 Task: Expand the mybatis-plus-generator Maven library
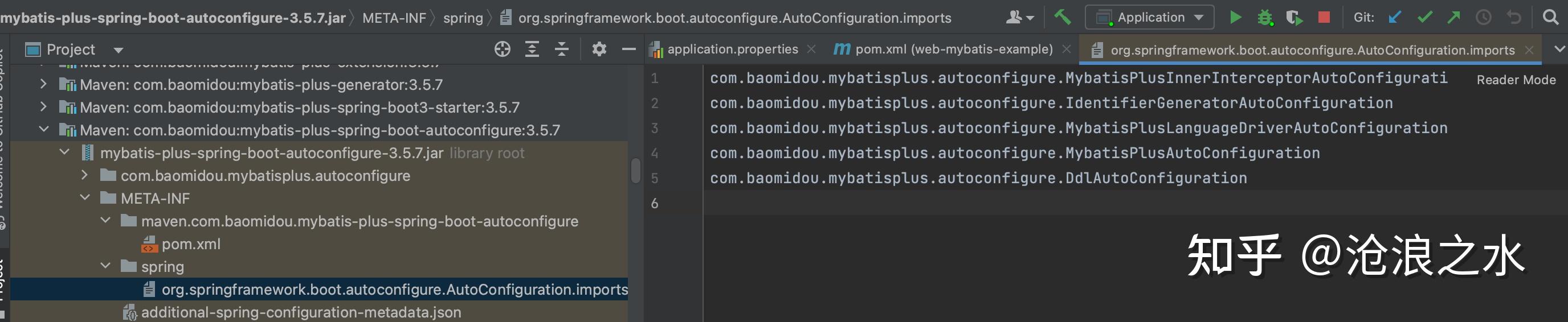click(43, 84)
